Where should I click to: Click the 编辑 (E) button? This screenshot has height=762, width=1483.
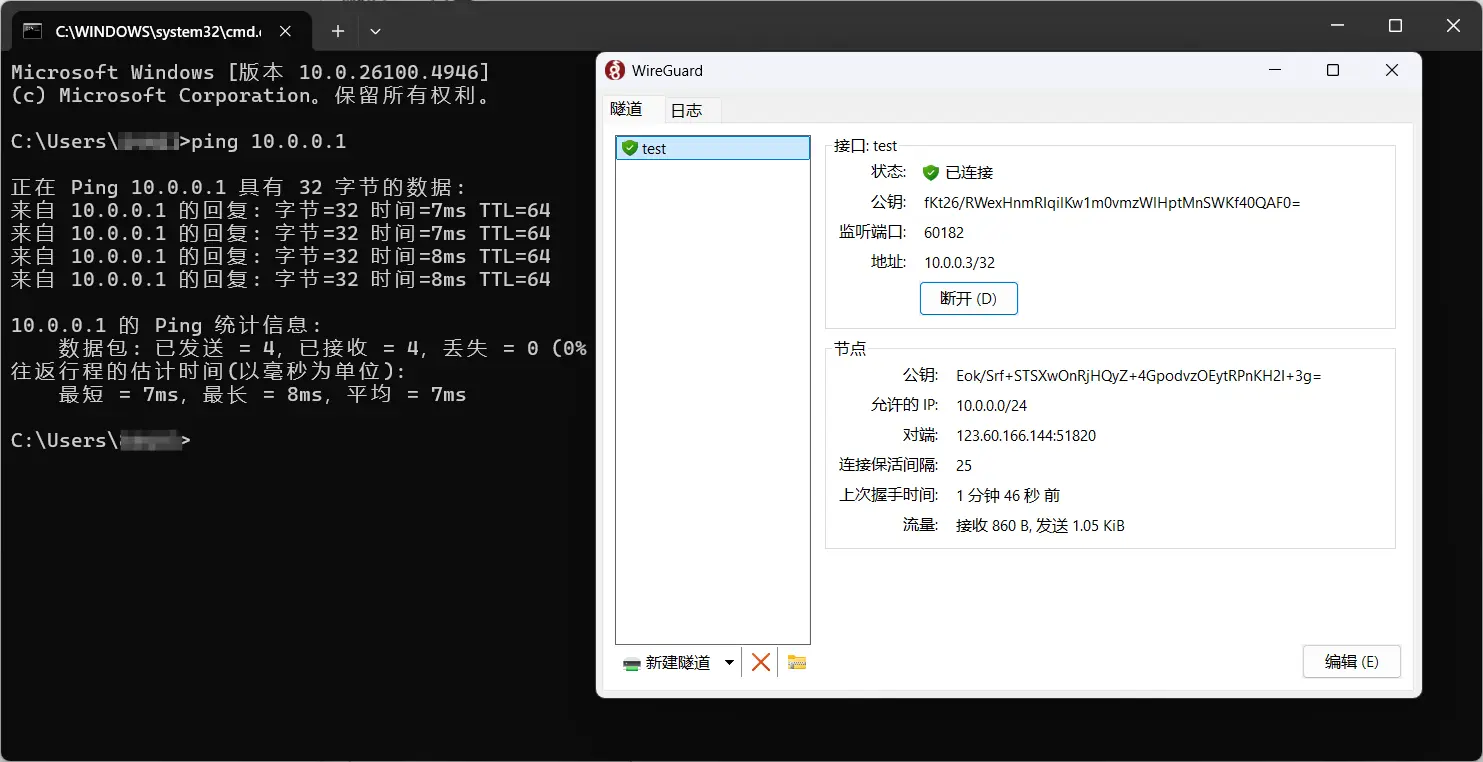click(1351, 662)
